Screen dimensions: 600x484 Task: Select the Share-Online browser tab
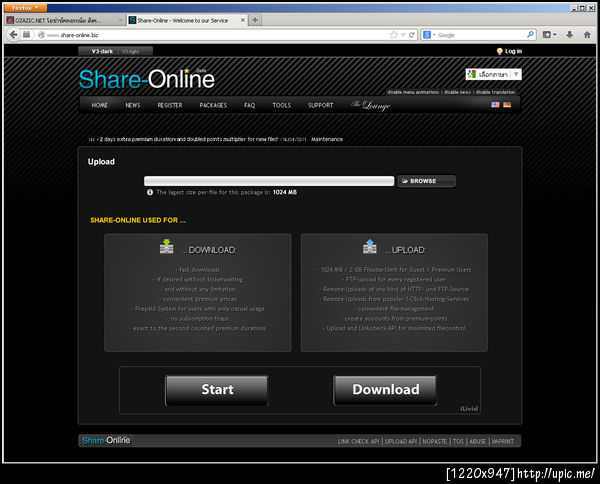(187, 20)
